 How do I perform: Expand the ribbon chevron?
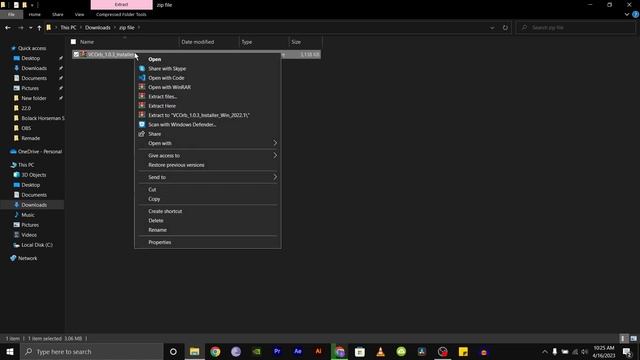(x=627, y=14)
